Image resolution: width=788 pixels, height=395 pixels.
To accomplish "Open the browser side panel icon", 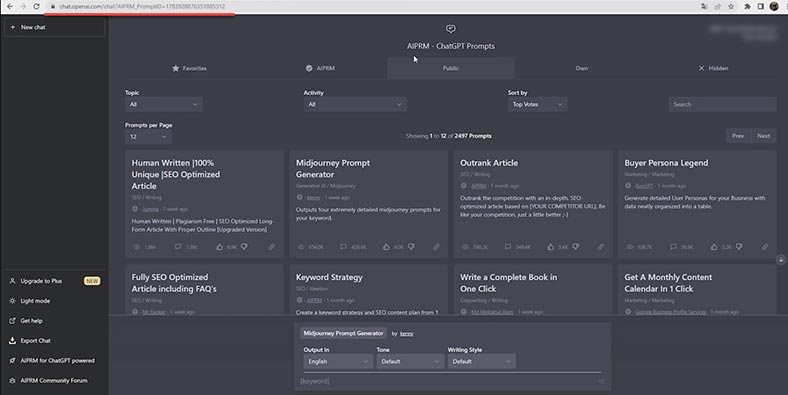I will (x=761, y=7).
